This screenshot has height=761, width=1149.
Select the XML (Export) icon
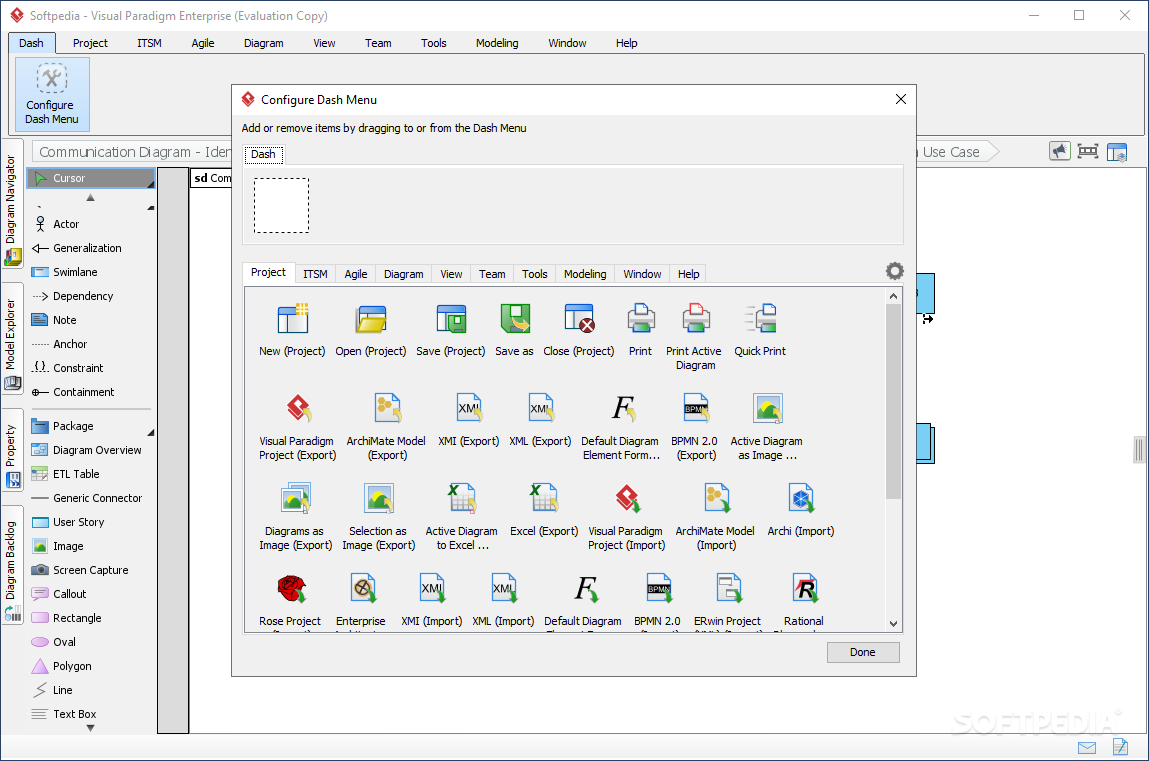[x=541, y=409]
